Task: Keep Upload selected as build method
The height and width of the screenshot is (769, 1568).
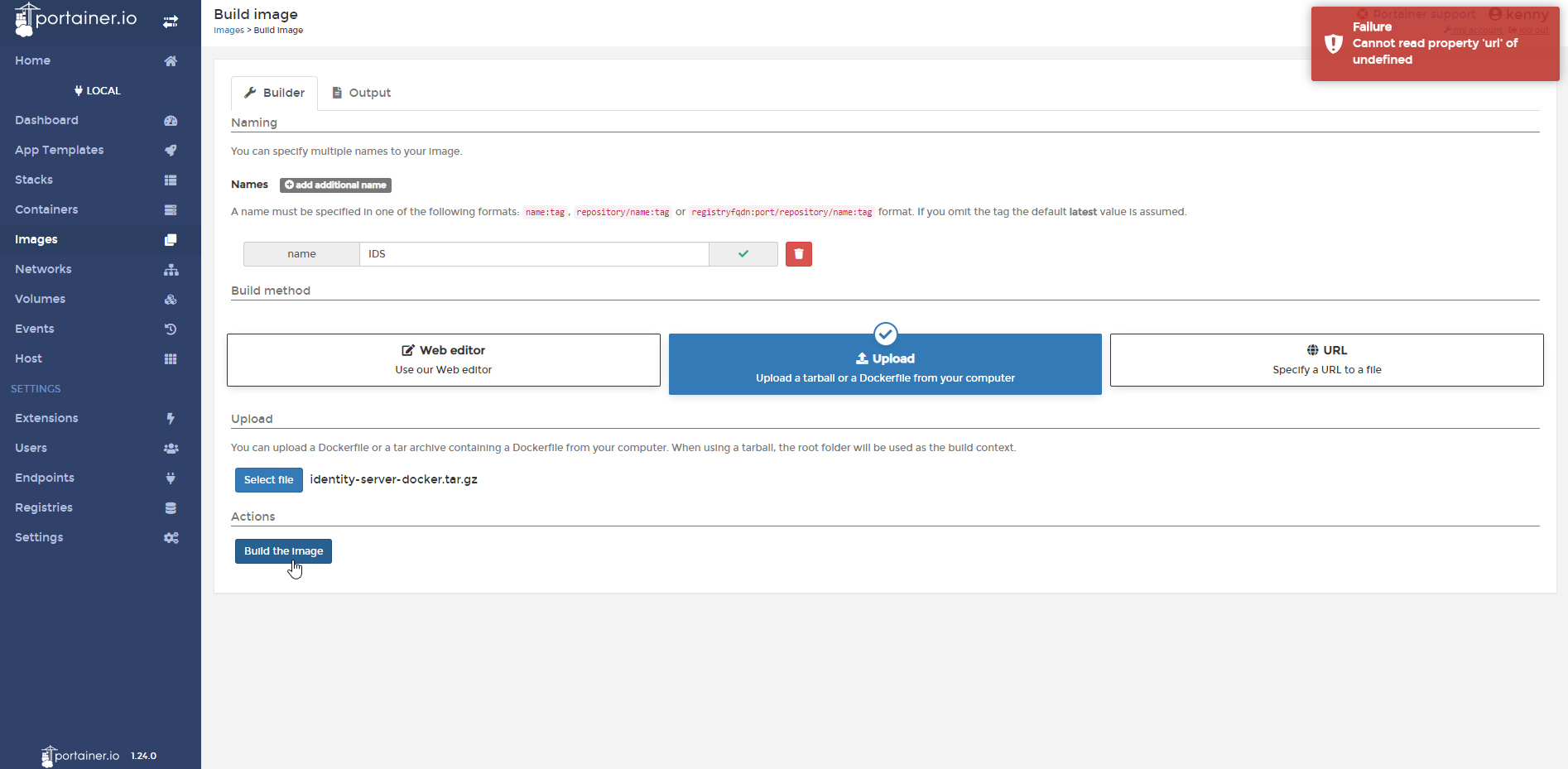Action: [884, 364]
